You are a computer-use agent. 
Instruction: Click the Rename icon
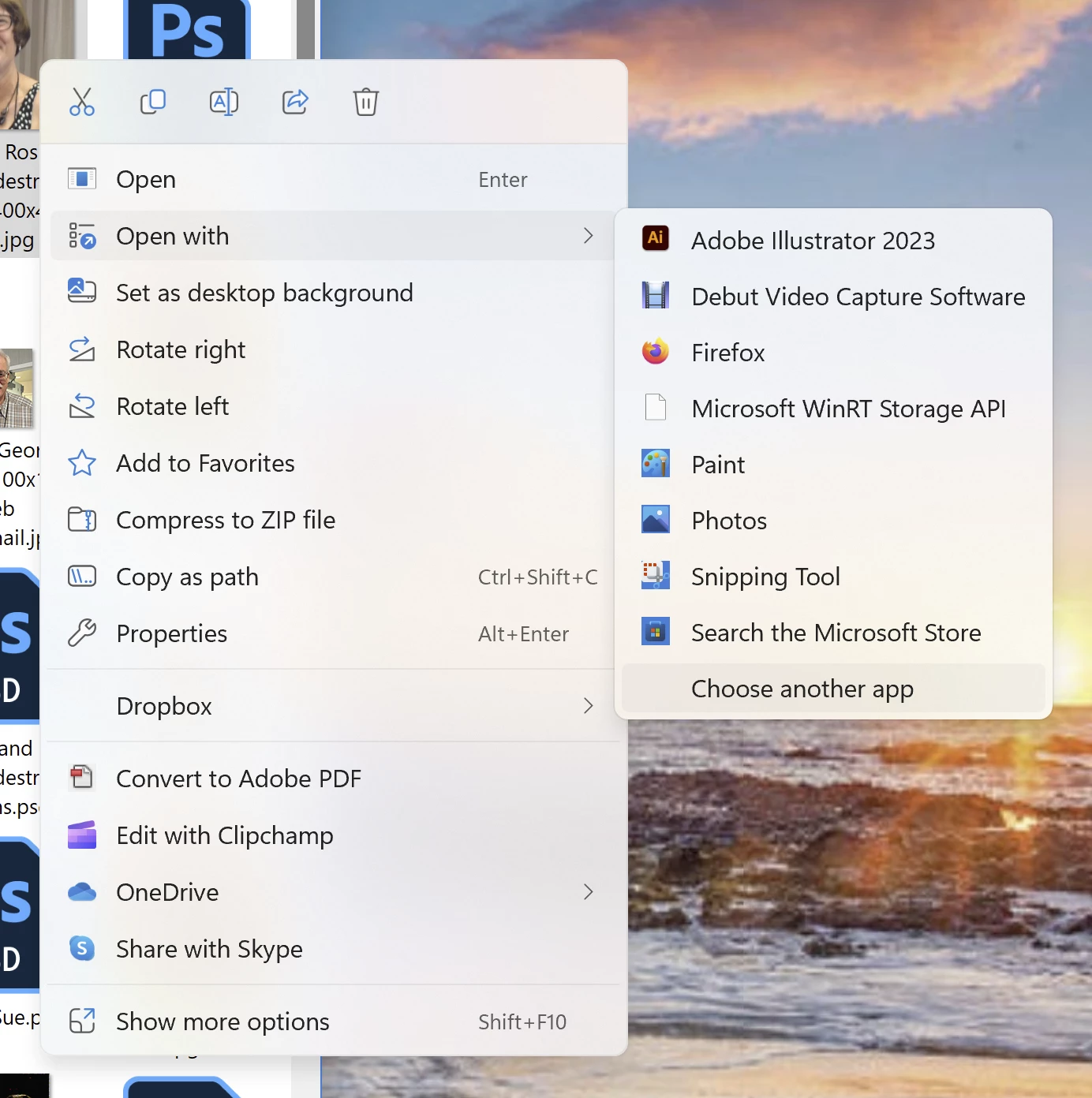224,102
